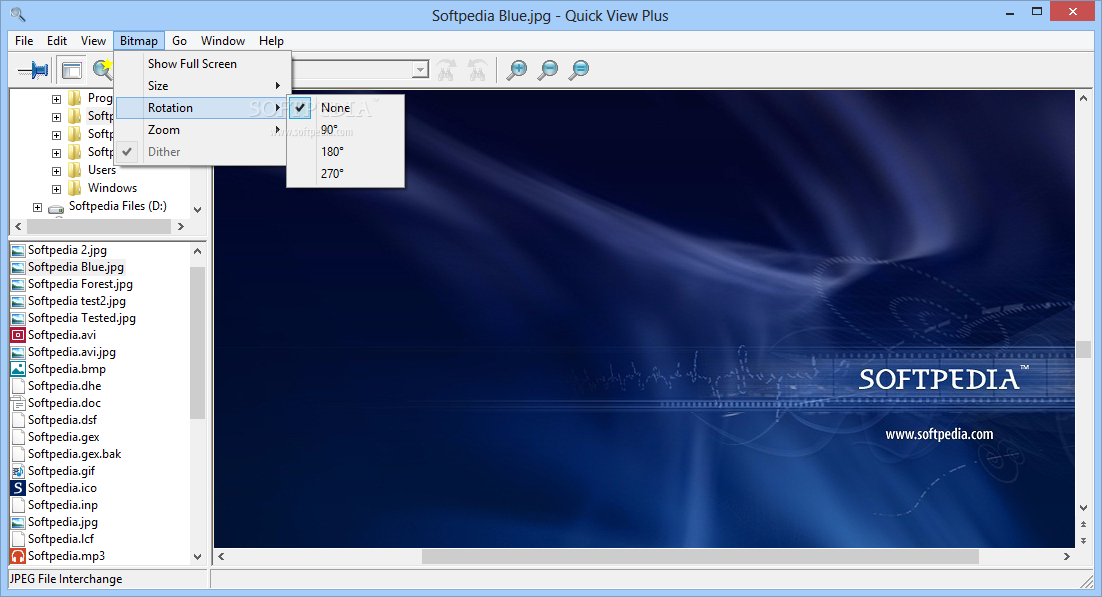Select Softpedia Tested.jpg file
The image size is (1102, 597).
[82, 318]
